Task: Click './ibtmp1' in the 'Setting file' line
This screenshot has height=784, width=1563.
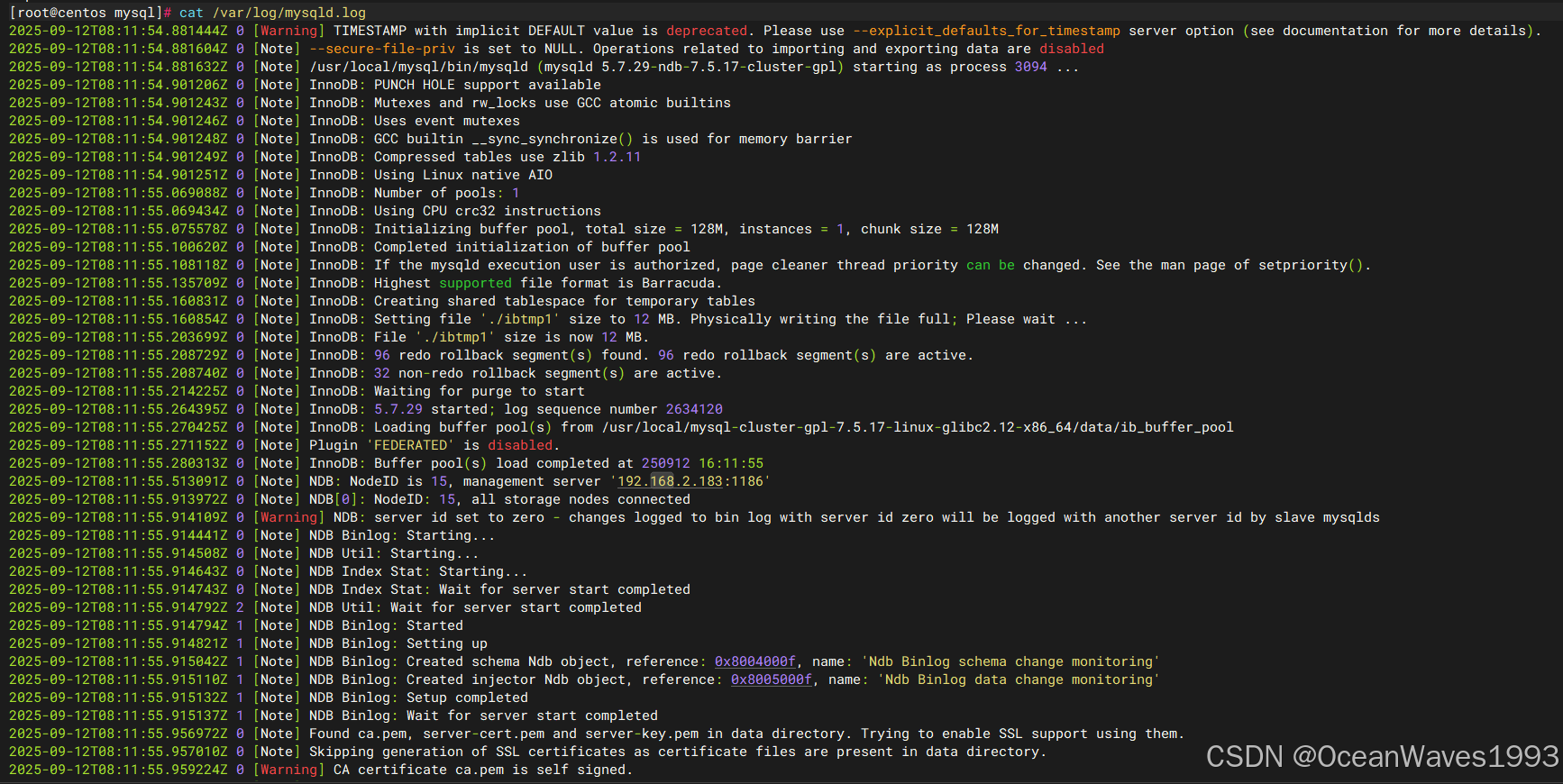Action: click(x=520, y=319)
